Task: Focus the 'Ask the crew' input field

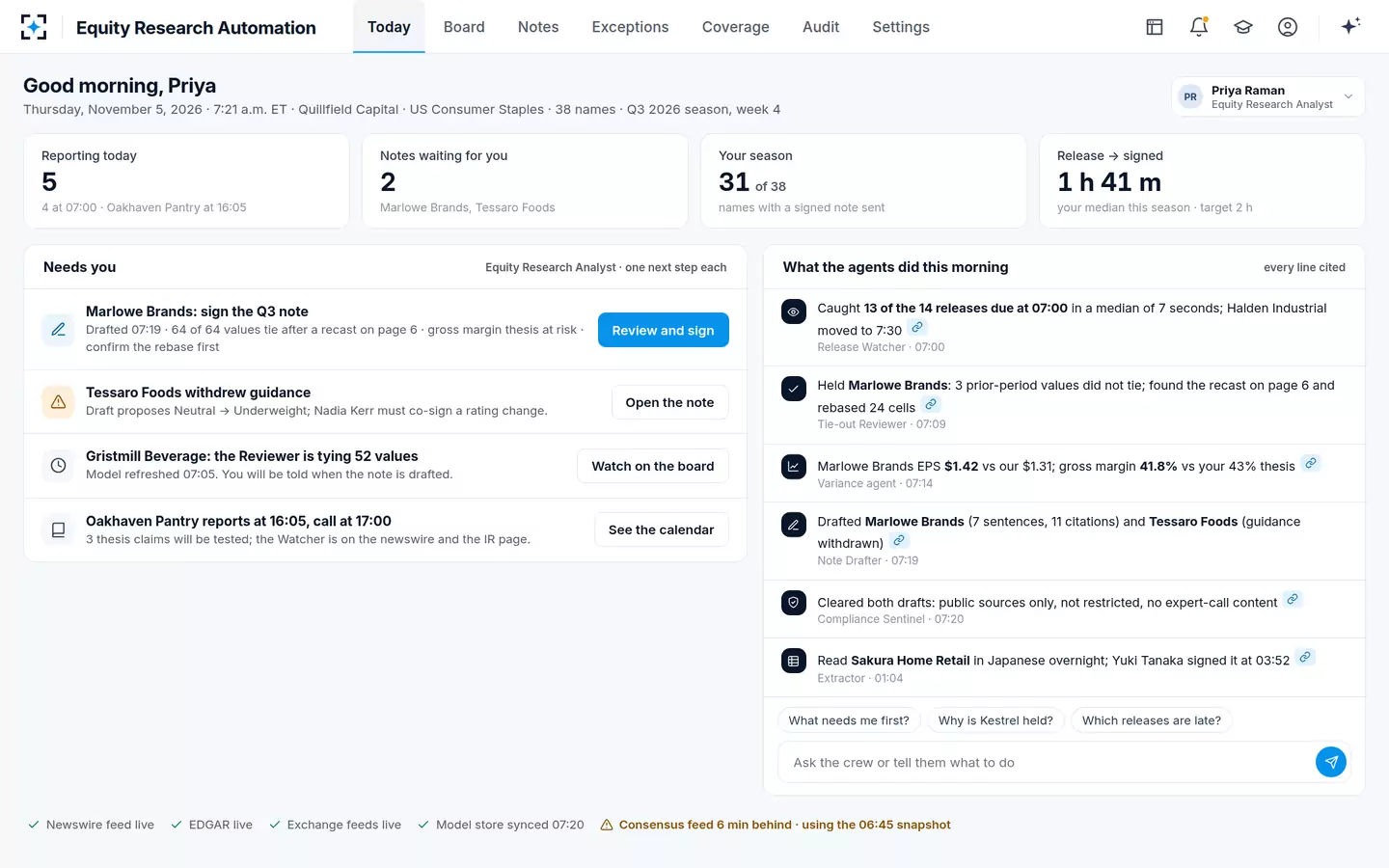Action: (1047, 762)
